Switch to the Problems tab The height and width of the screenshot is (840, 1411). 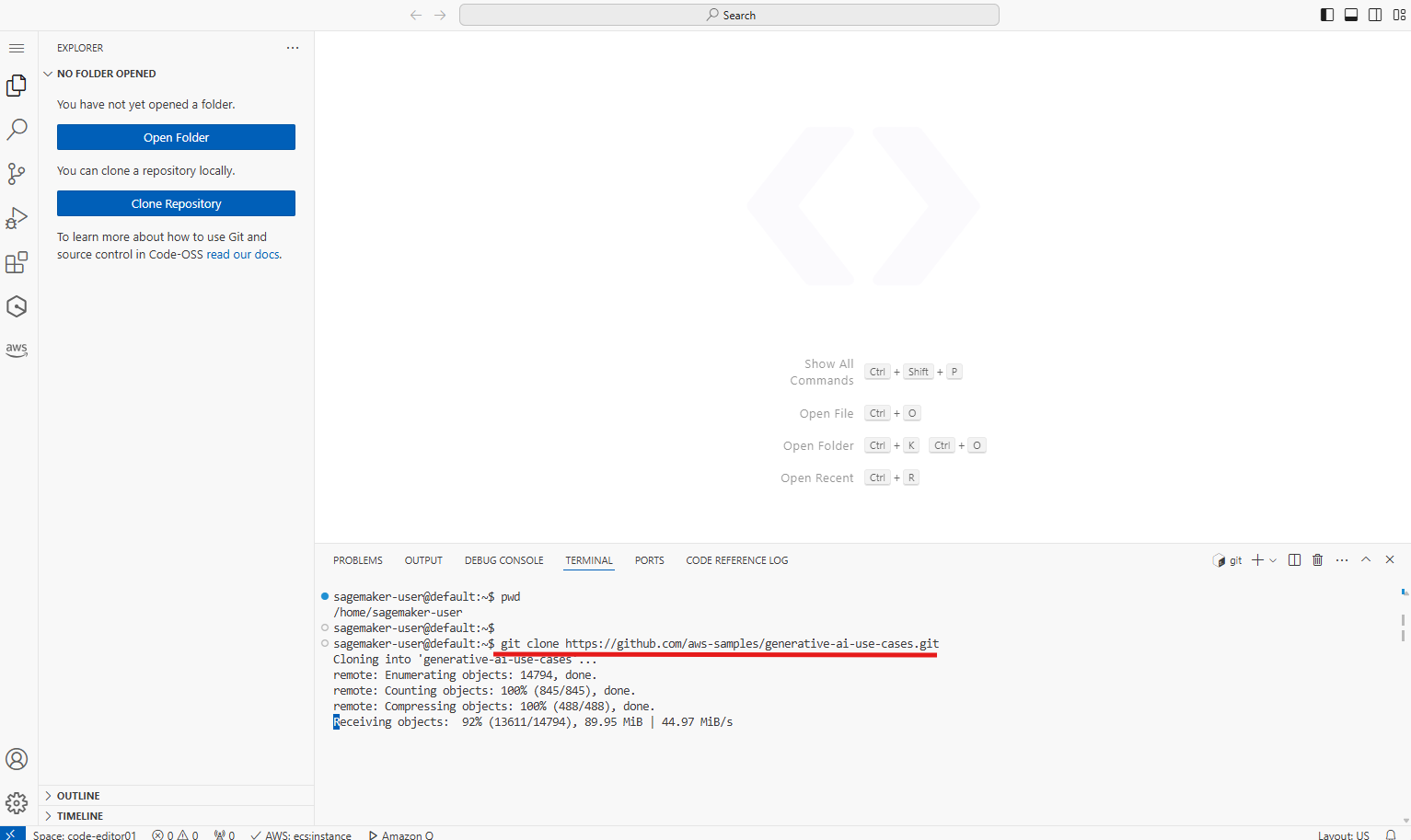(358, 560)
